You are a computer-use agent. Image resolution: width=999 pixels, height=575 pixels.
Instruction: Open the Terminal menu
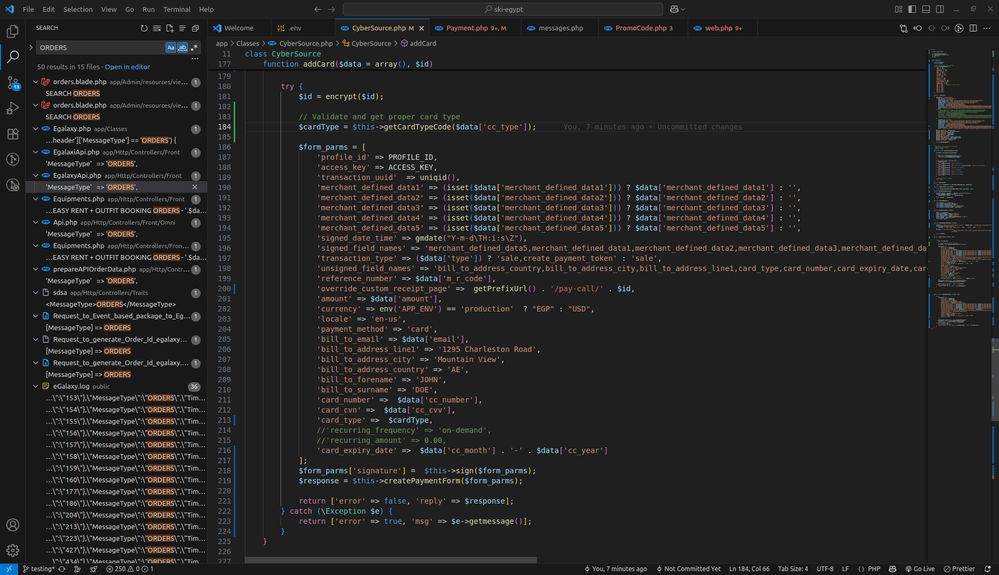pyautogui.click(x=176, y=9)
